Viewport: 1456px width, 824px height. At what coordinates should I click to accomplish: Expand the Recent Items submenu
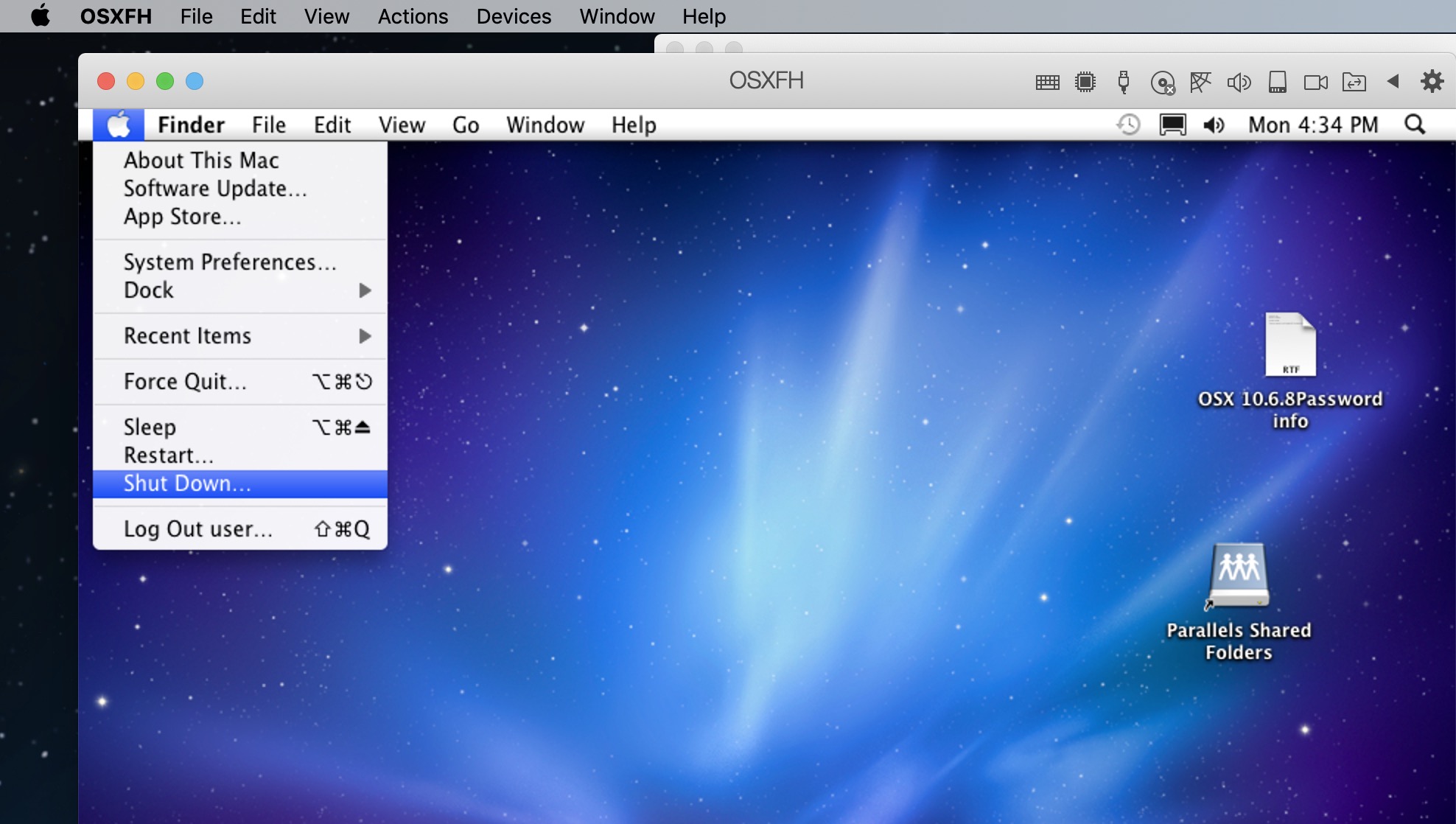point(240,335)
